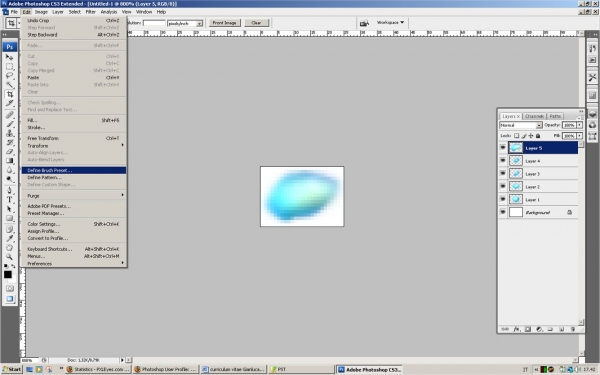Image resolution: width=600 pixels, height=375 pixels.
Task: Select the Healing Brush tool
Action: tap(10, 114)
